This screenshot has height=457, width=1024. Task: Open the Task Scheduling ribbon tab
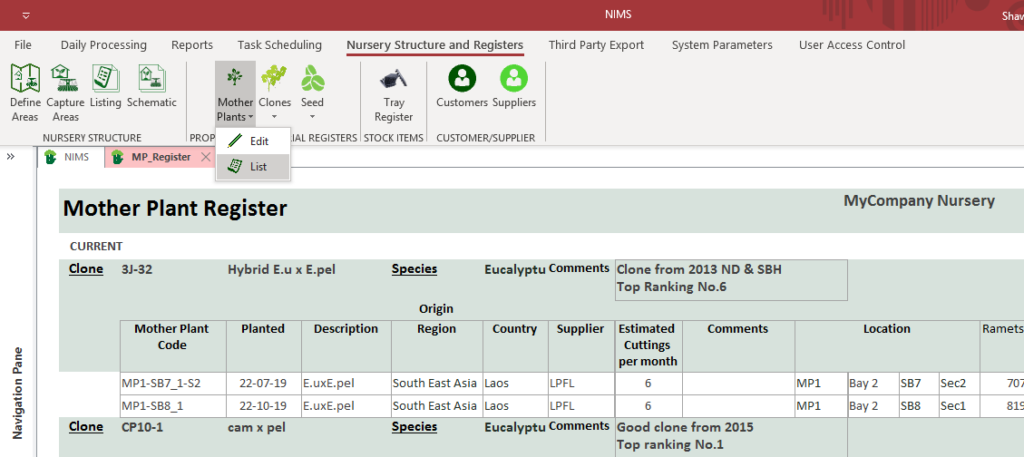[279, 45]
